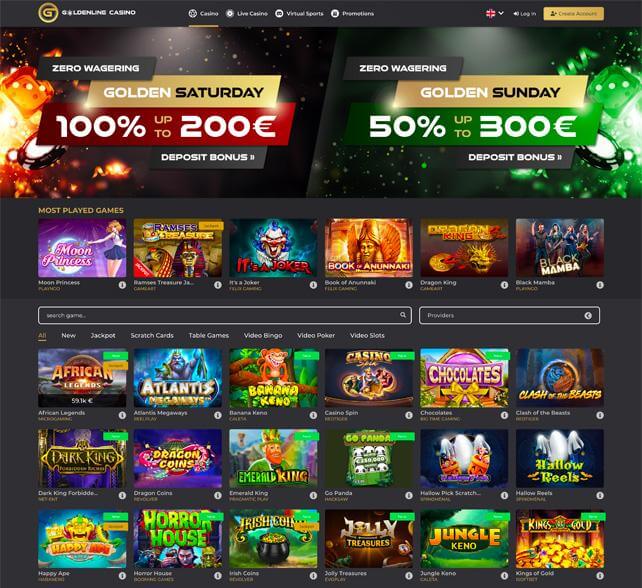
Task: Click Golden Saturday Deposit Bonus button
Action: click(x=208, y=157)
